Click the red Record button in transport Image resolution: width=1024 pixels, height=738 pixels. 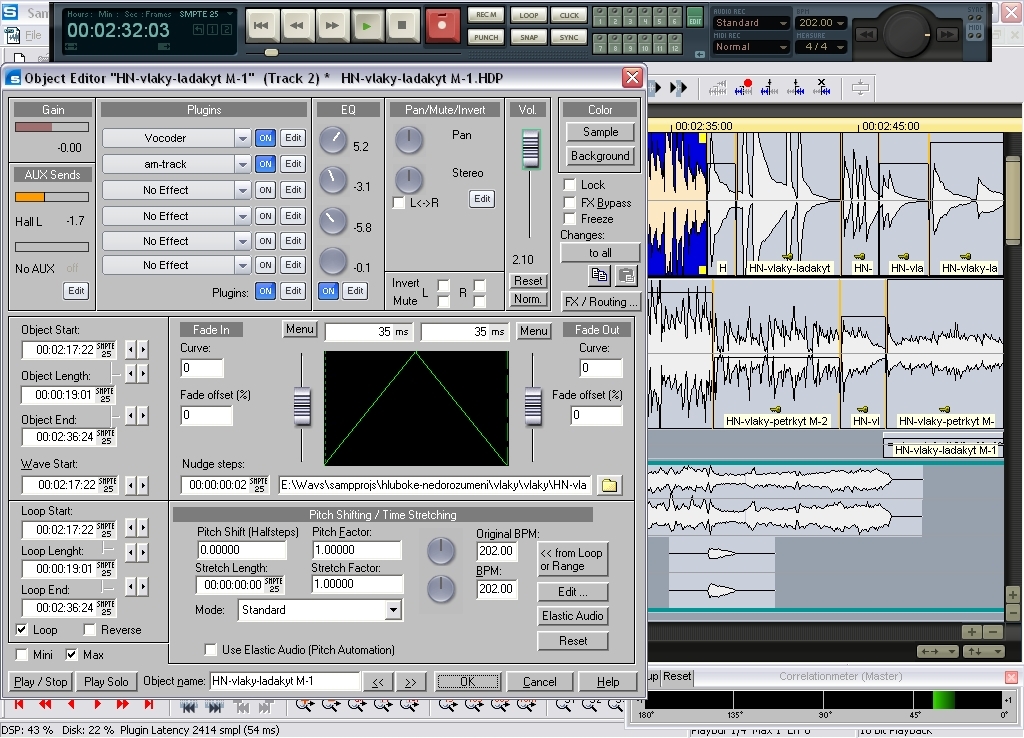tap(442, 25)
